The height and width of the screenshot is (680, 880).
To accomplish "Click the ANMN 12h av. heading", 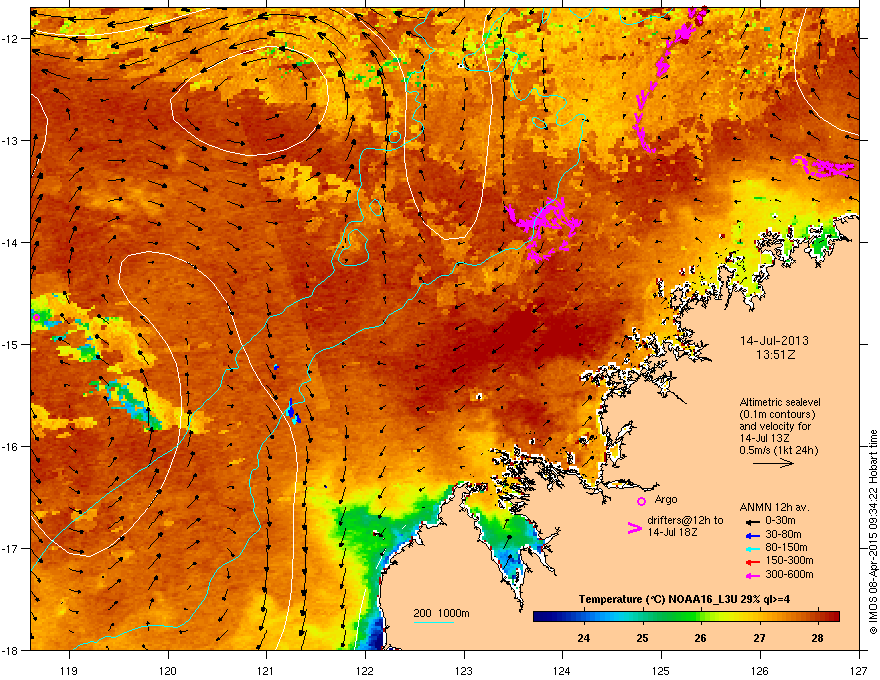I will 774,507.
